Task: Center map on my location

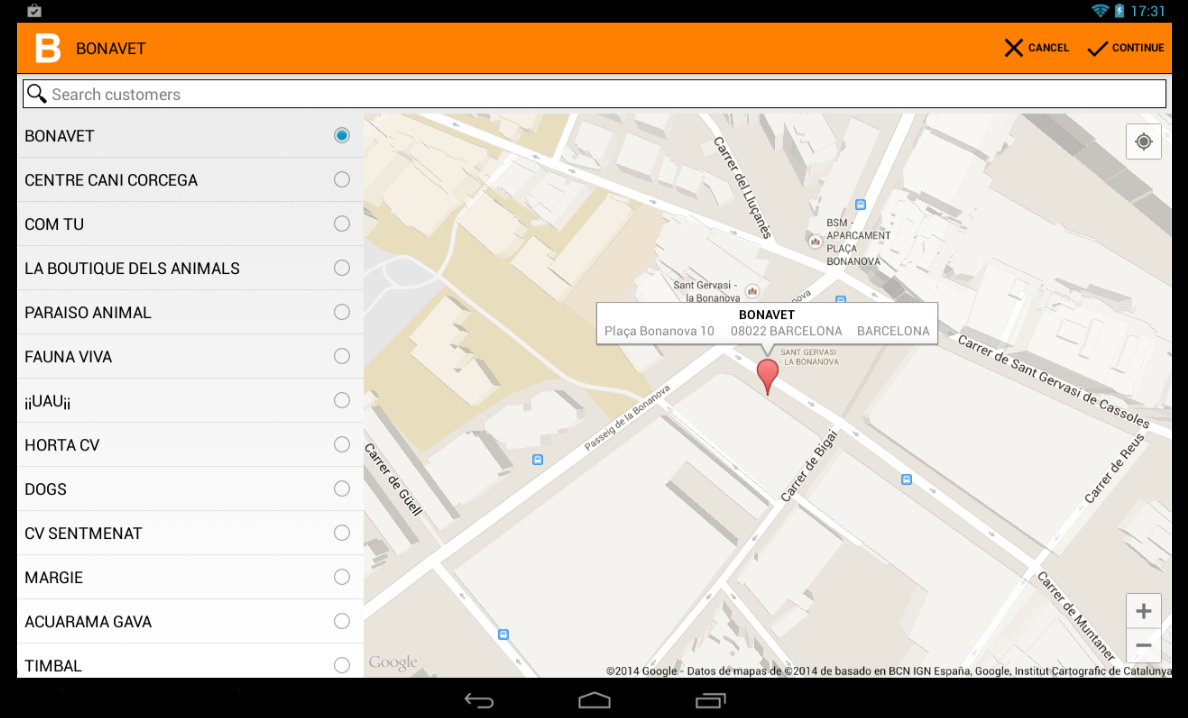Action: 1143,142
